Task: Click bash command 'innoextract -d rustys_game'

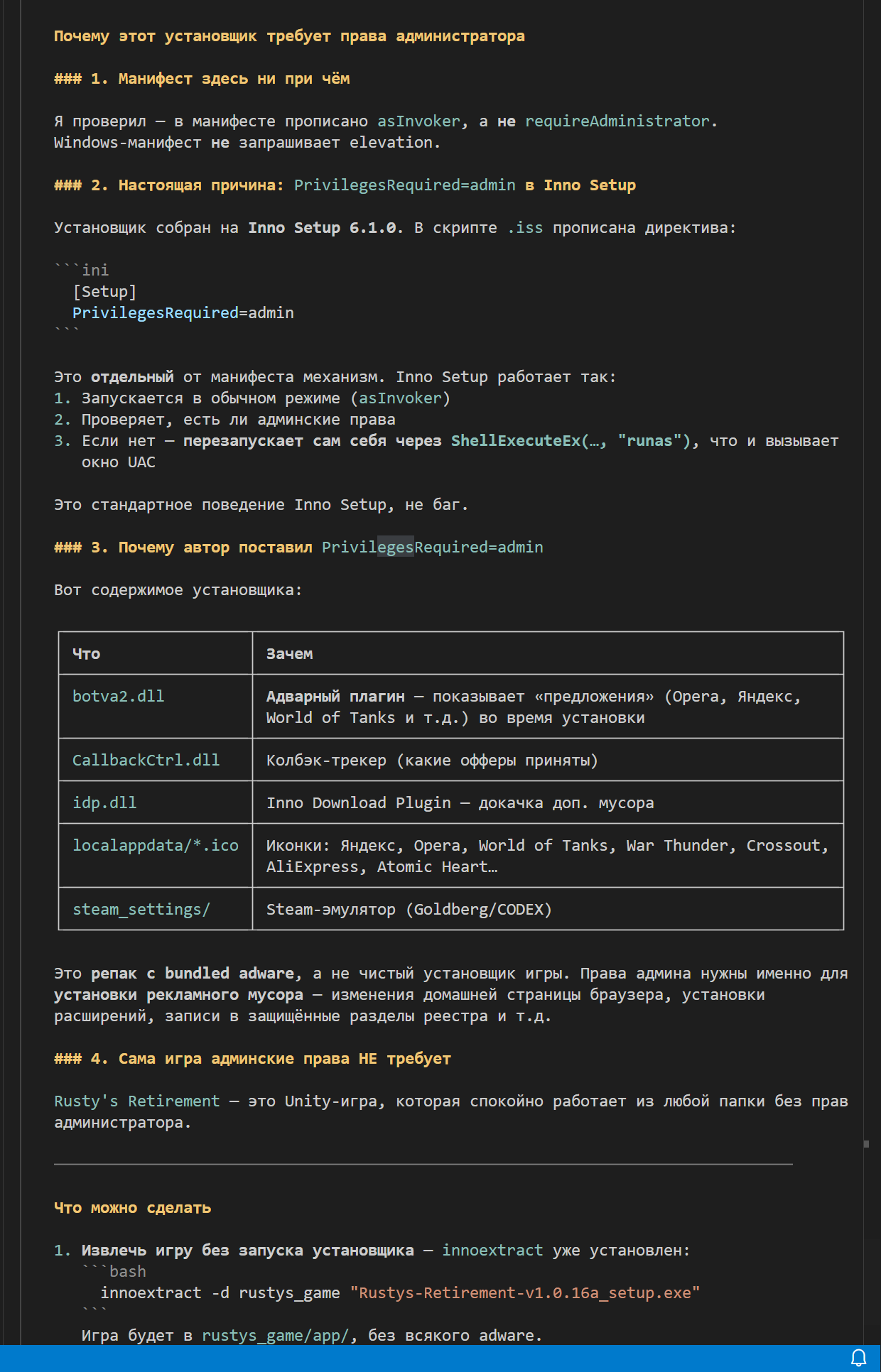Action: (220, 1293)
